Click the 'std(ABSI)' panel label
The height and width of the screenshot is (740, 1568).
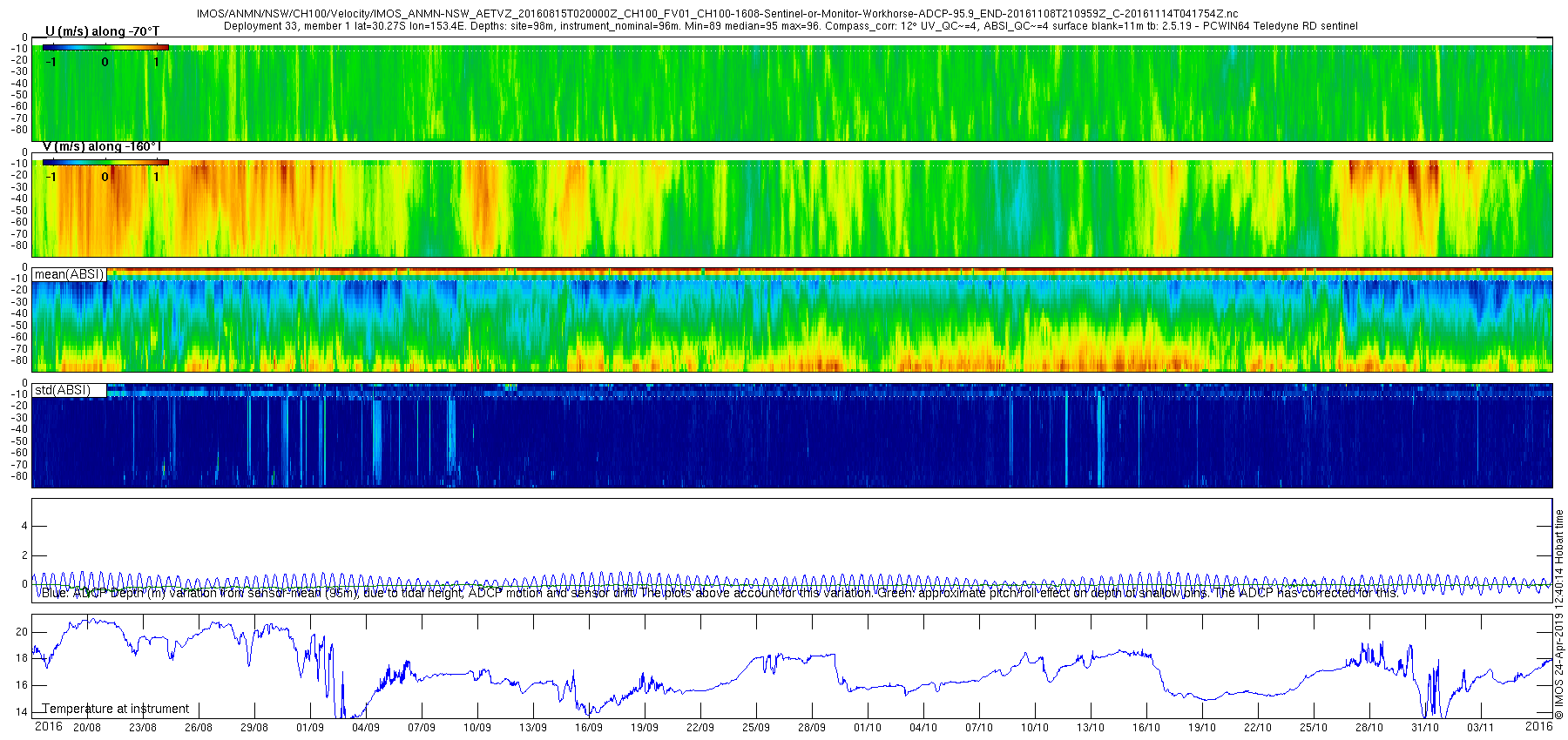(63, 390)
